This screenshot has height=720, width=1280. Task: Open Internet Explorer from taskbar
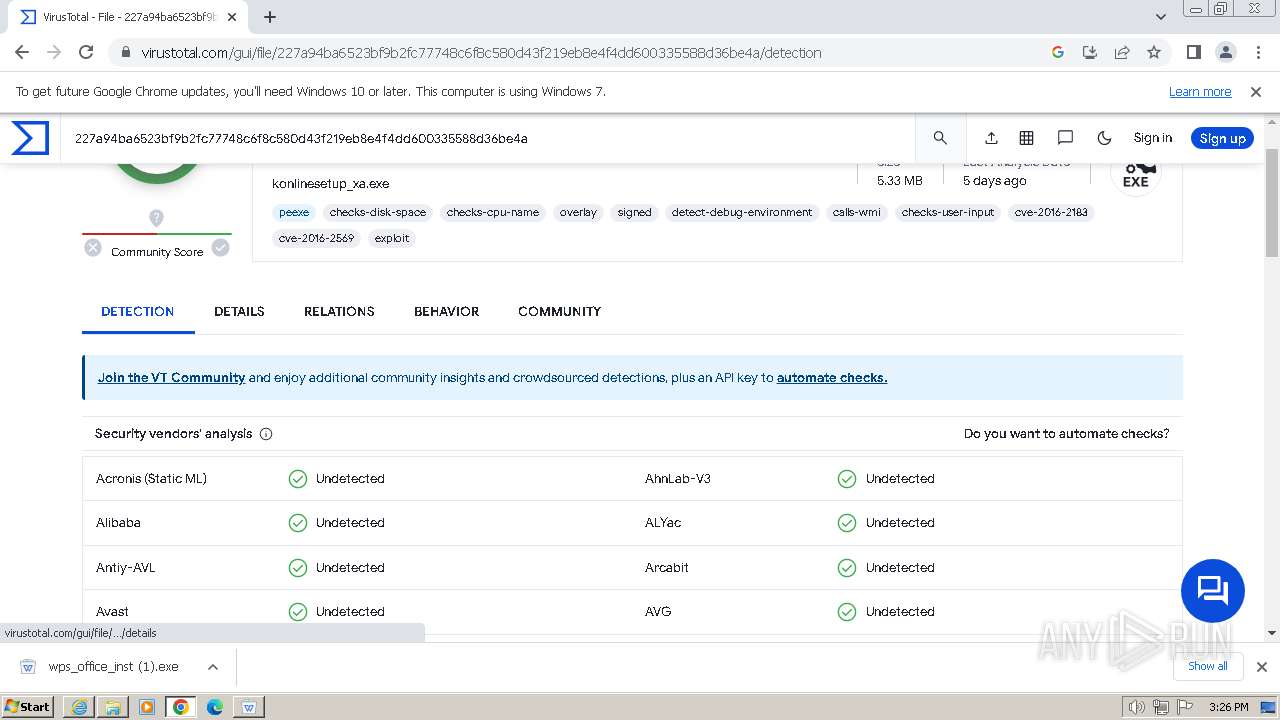tap(79, 707)
